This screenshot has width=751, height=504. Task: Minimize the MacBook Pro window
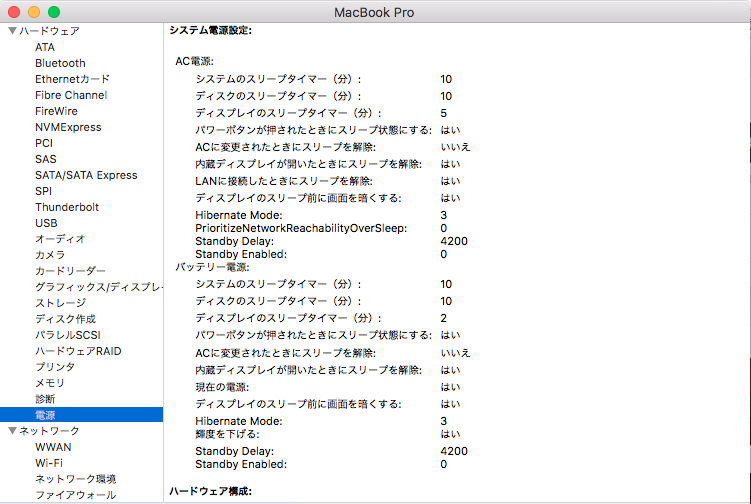pos(34,12)
